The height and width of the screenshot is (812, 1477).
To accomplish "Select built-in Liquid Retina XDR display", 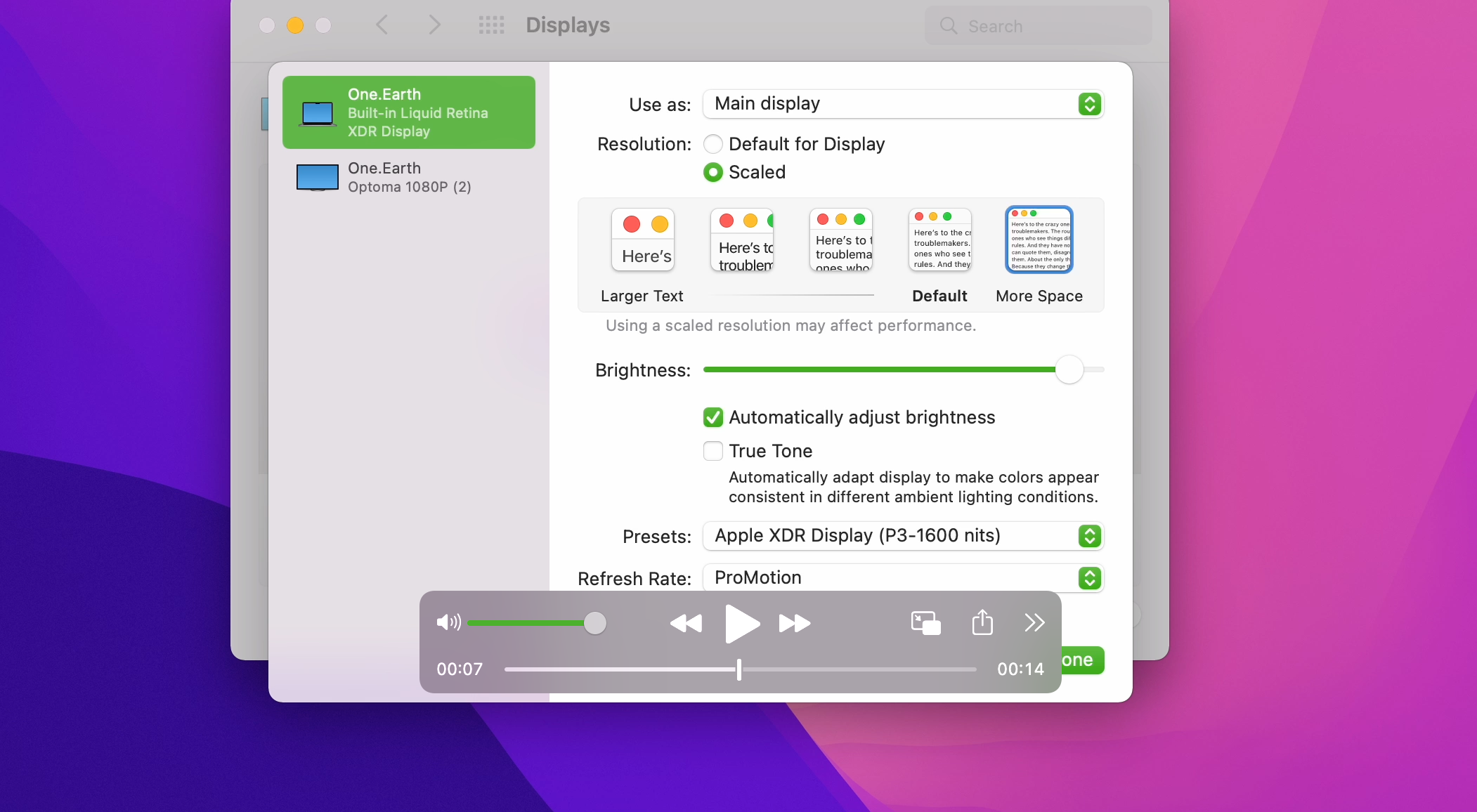I will click(408, 112).
